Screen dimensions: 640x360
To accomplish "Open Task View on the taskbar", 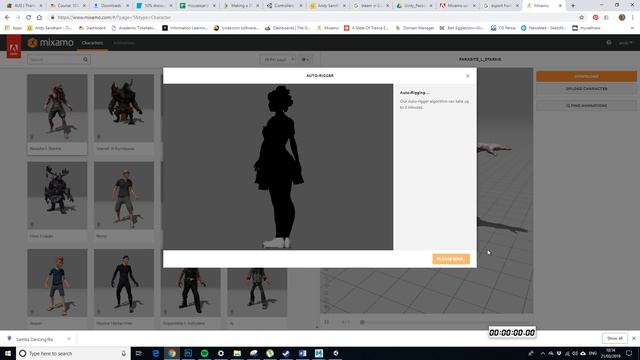I will 139,353.
